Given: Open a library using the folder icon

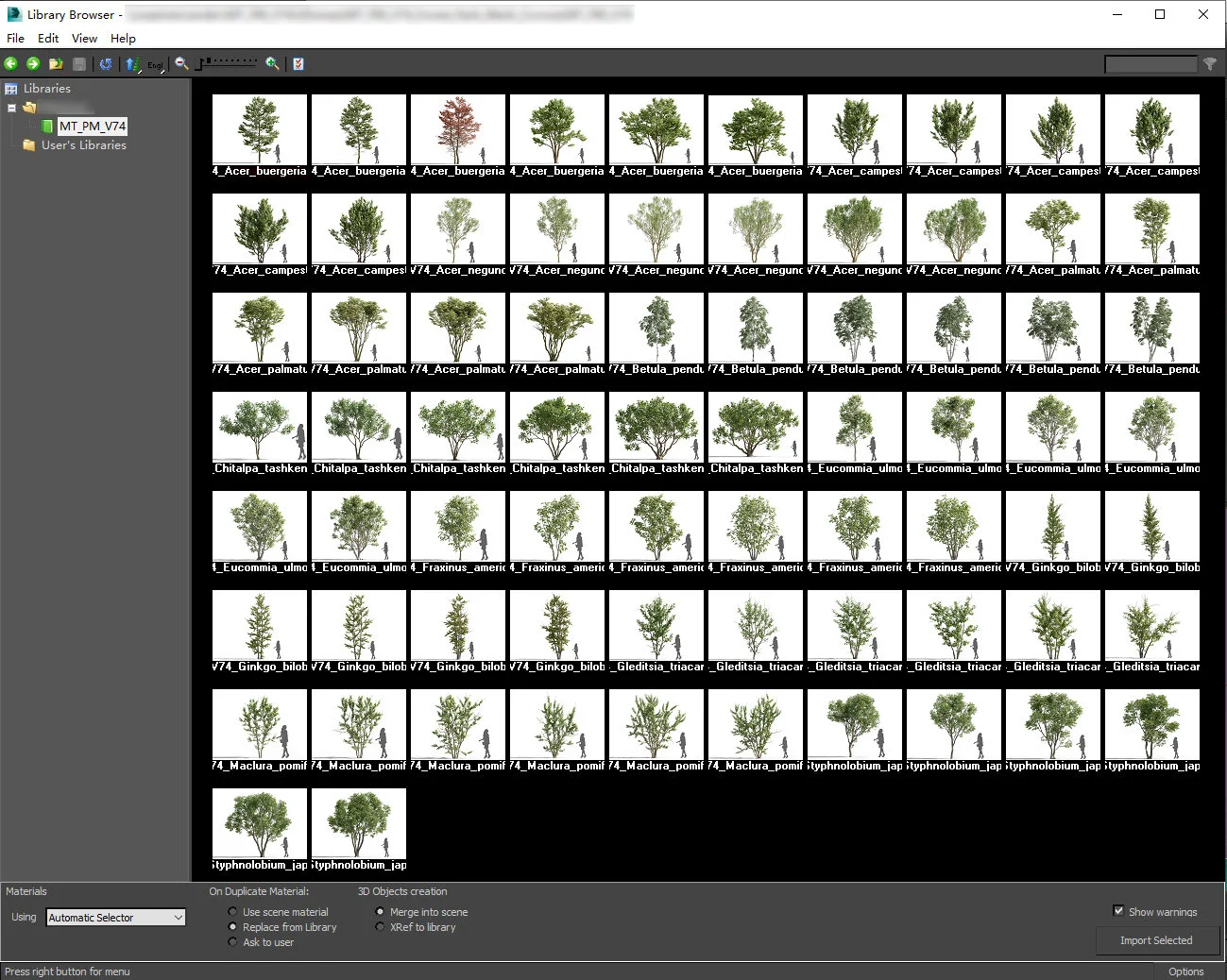Looking at the screenshot, I should [56, 63].
